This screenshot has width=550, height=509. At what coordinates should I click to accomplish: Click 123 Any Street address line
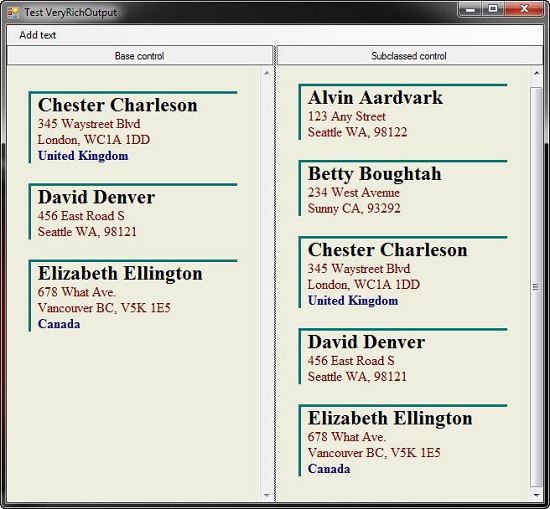pos(347,116)
